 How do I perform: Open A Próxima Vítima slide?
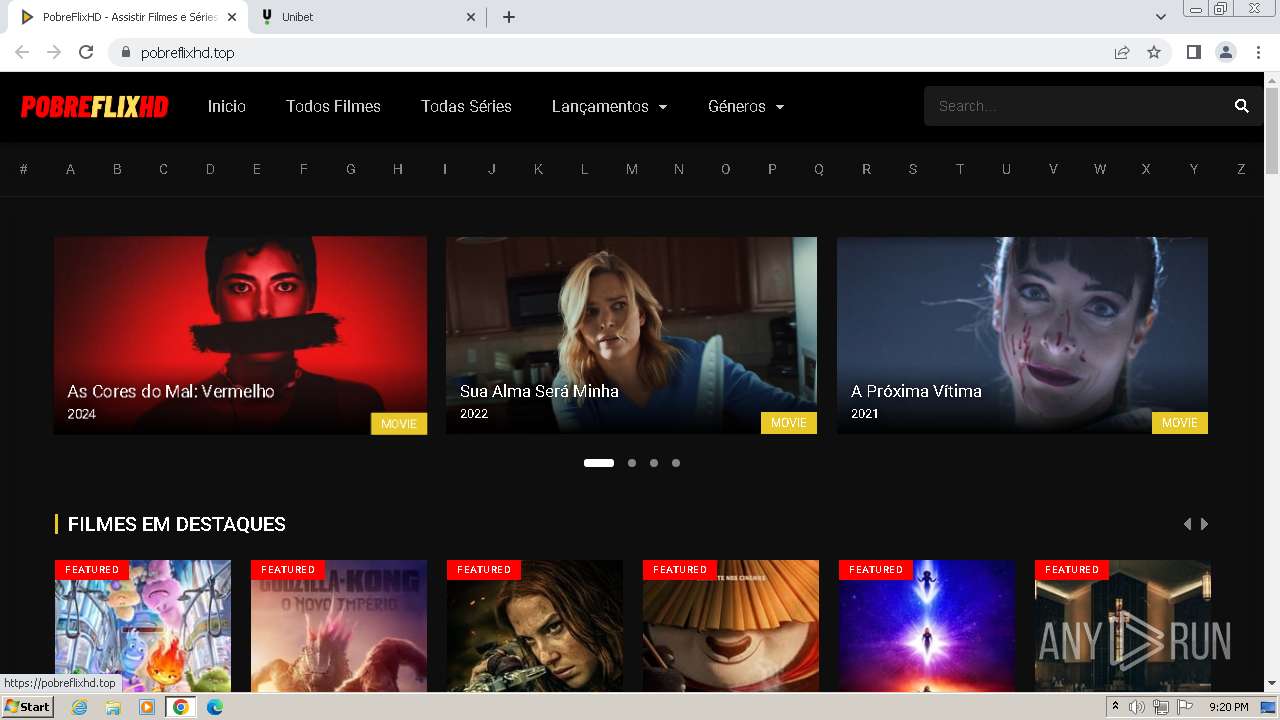click(1022, 335)
